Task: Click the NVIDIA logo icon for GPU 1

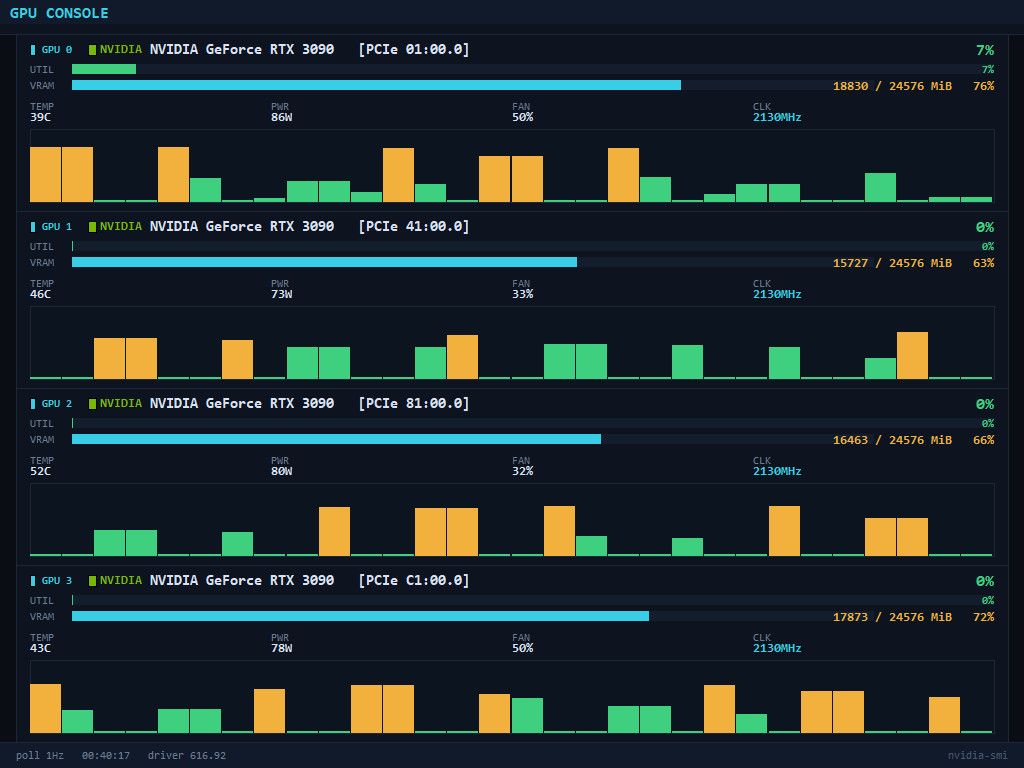Action: 92,227
